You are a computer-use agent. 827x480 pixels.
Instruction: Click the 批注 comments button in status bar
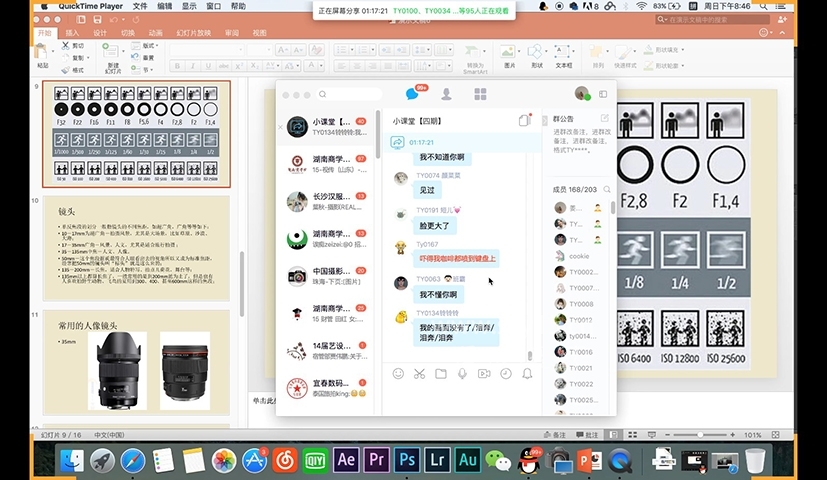click(x=587, y=435)
